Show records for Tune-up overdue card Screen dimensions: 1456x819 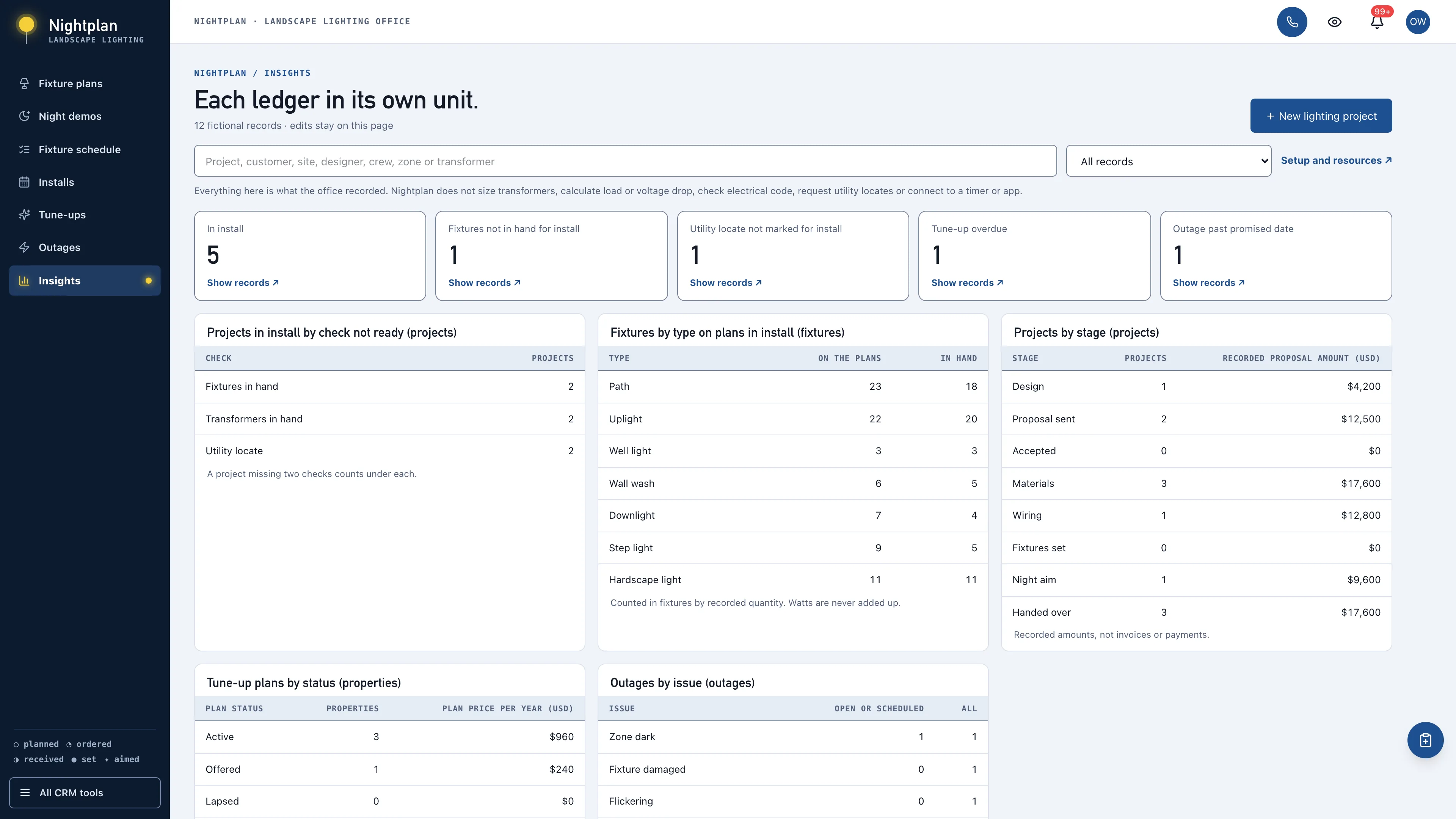967,282
